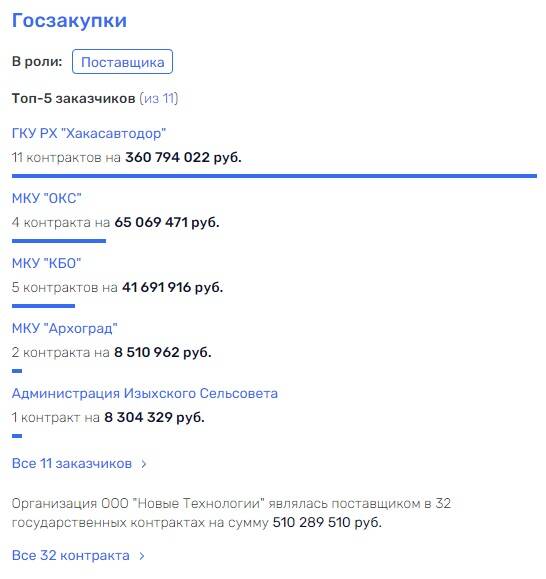Click the Хакасавтодор full-width amount bar

[x=274, y=176]
